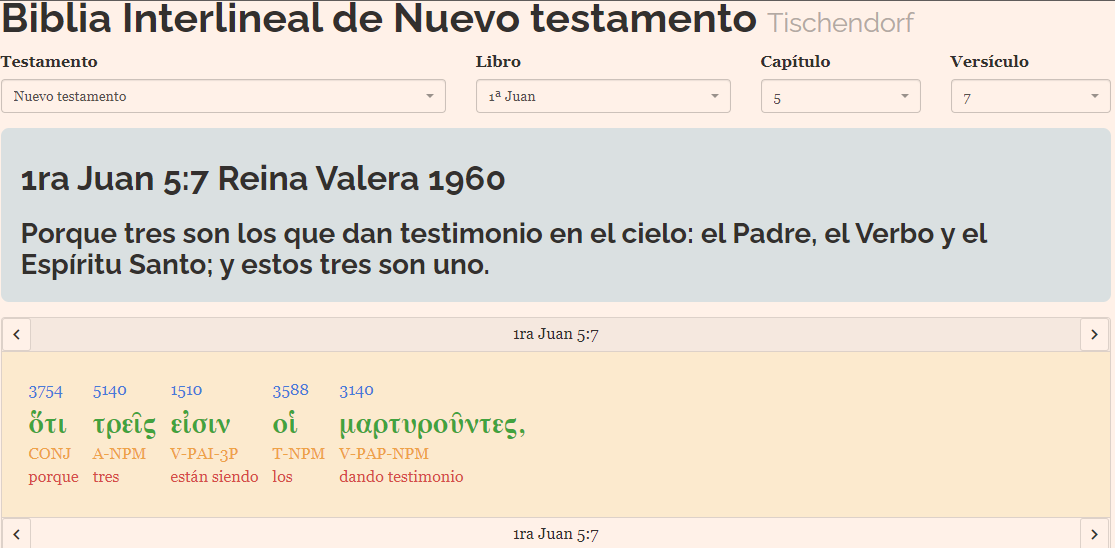Open the Libro dropdown showing 1ª Juan
Viewport: 1115px width, 548px height.
pos(603,96)
